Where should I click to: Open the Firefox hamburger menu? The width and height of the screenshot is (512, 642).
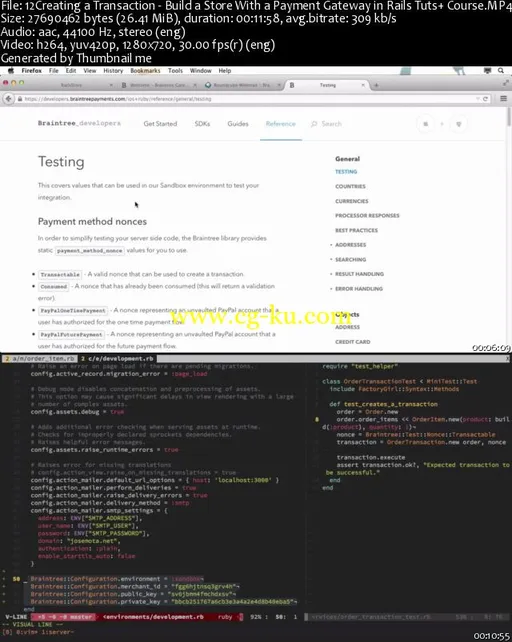503,99
